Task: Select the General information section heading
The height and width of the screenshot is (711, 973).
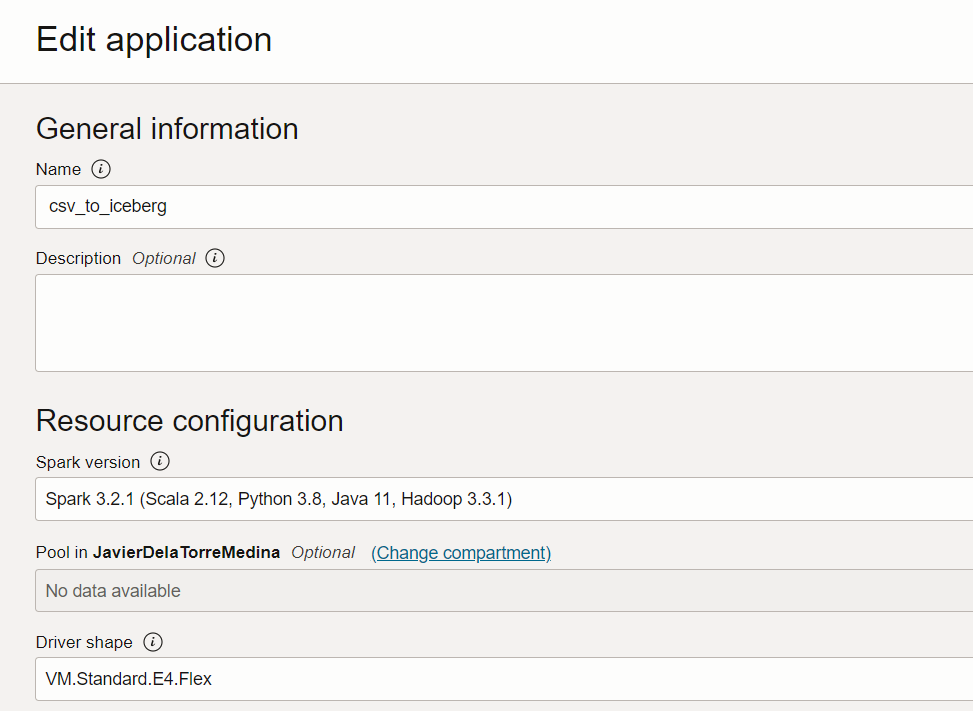Action: [167, 129]
